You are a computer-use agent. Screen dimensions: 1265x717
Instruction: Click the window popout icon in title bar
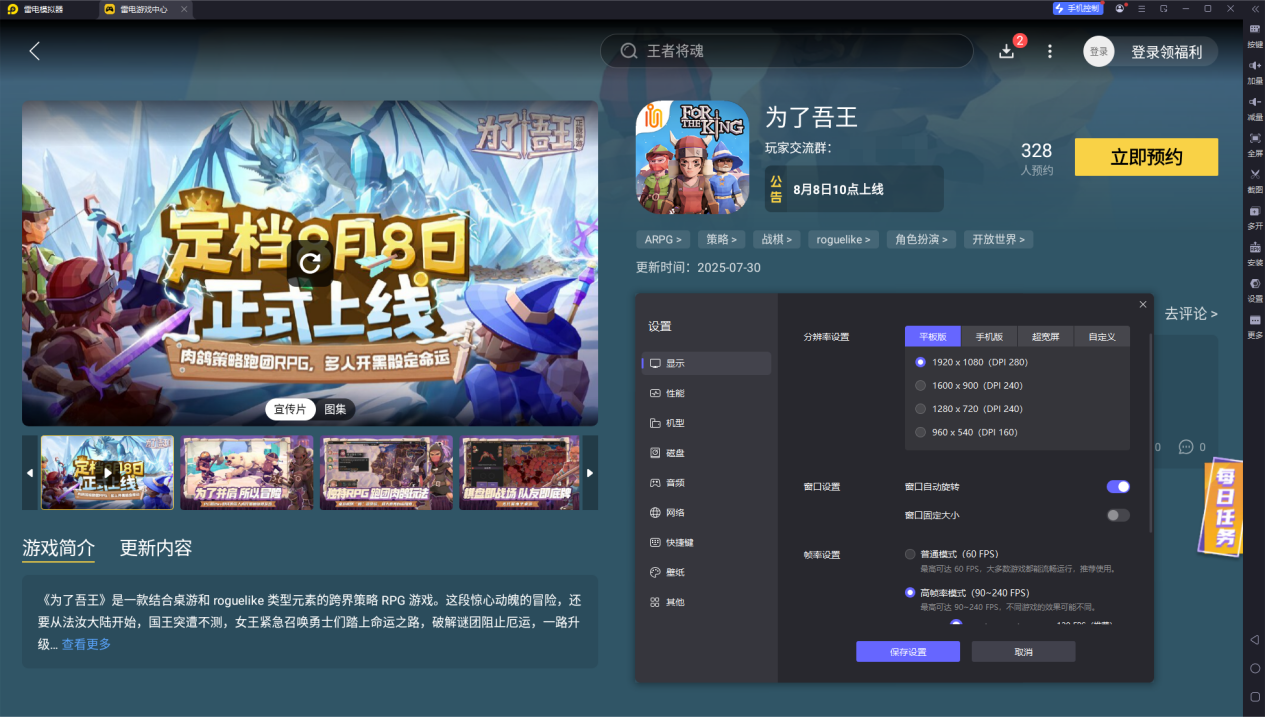coord(1163,8)
